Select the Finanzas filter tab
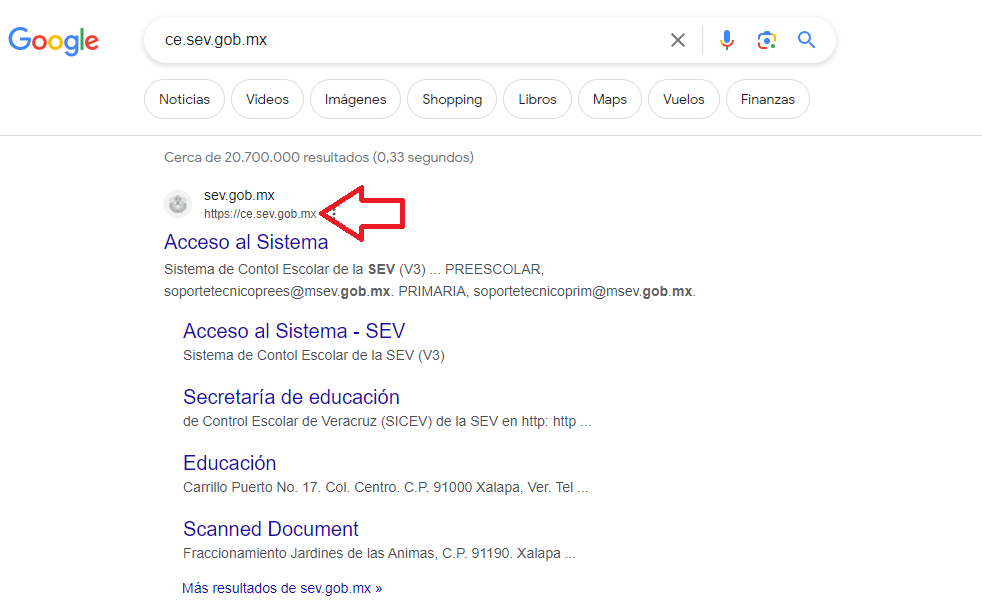982x608 pixels. (x=768, y=99)
